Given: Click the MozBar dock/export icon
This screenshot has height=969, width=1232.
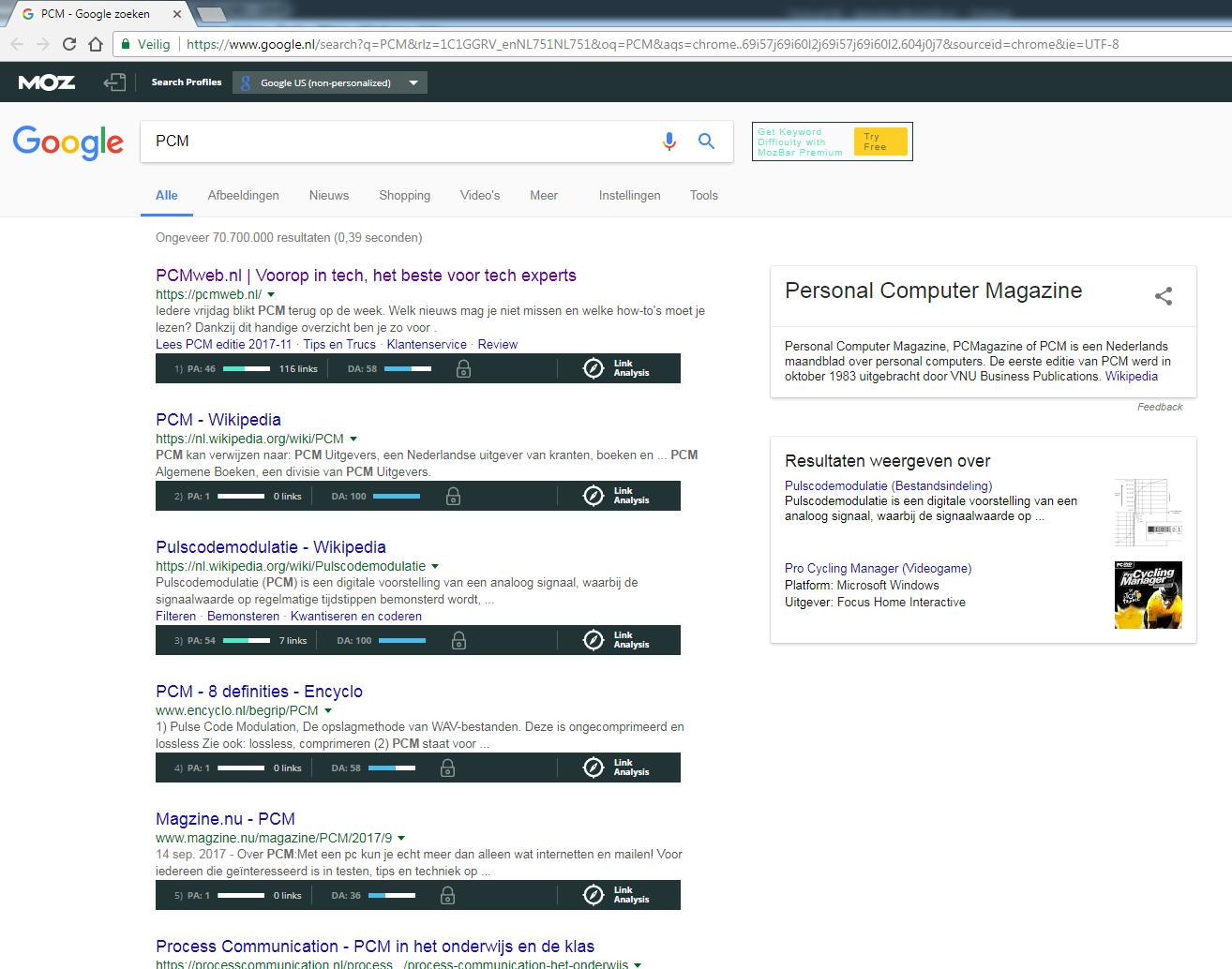Looking at the screenshot, I should coord(114,82).
